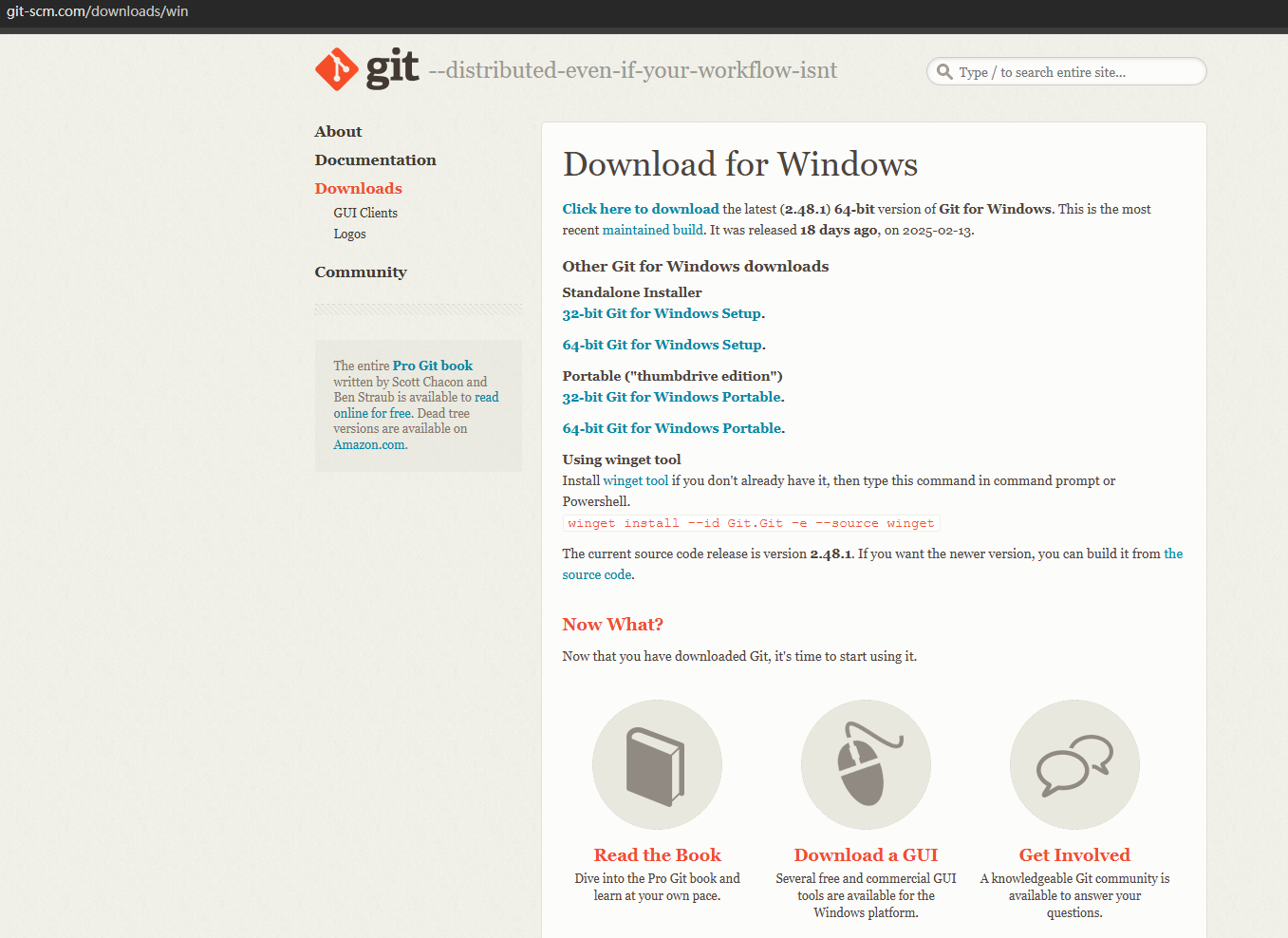Download 32-bit Git for Windows Setup
Viewport: 1288px width, 938px height.
(662, 313)
